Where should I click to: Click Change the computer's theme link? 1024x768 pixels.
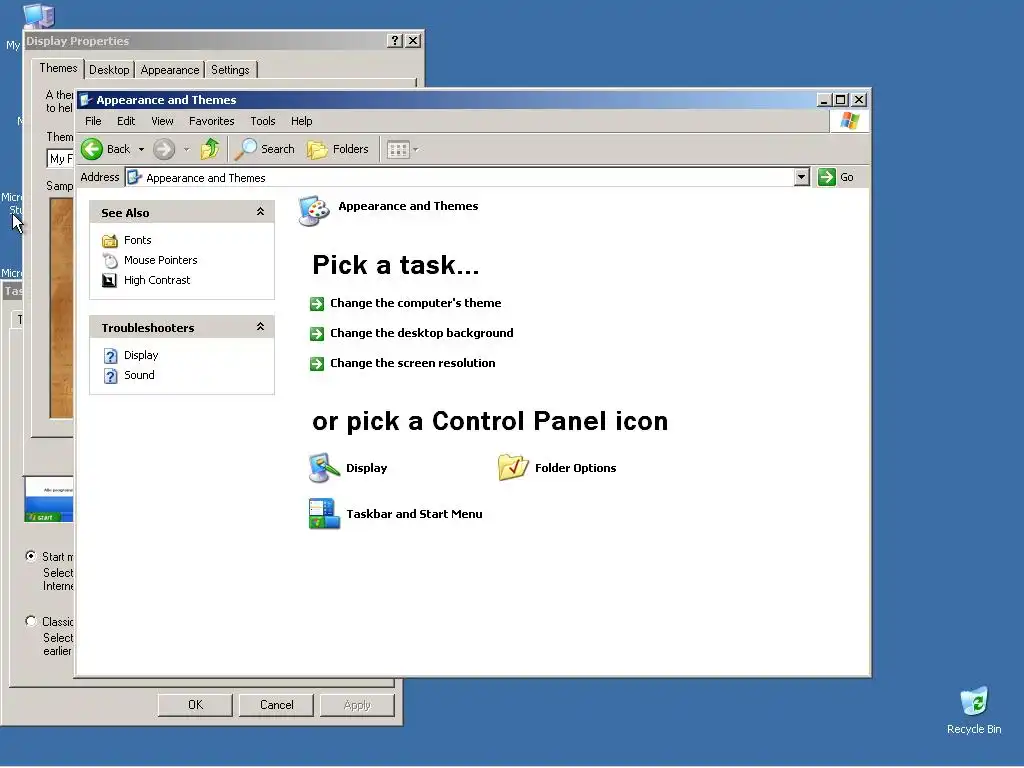point(415,303)
